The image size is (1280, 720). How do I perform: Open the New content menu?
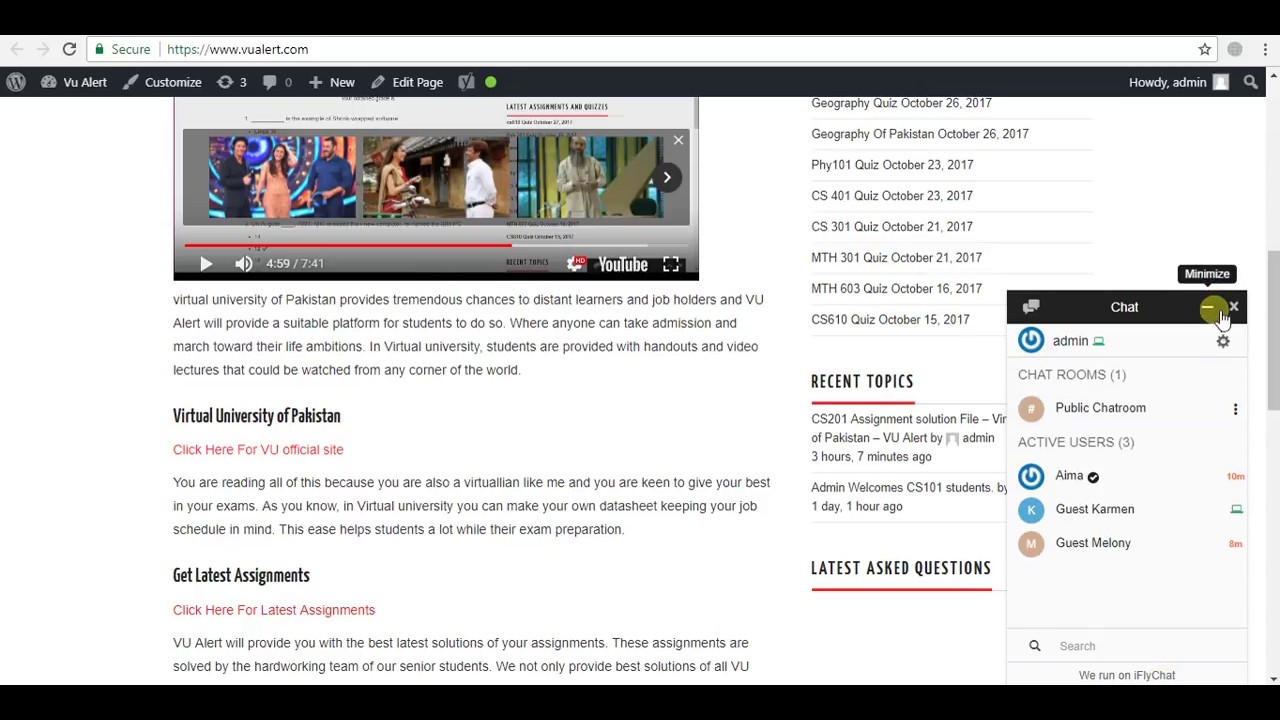click(331, 82)
